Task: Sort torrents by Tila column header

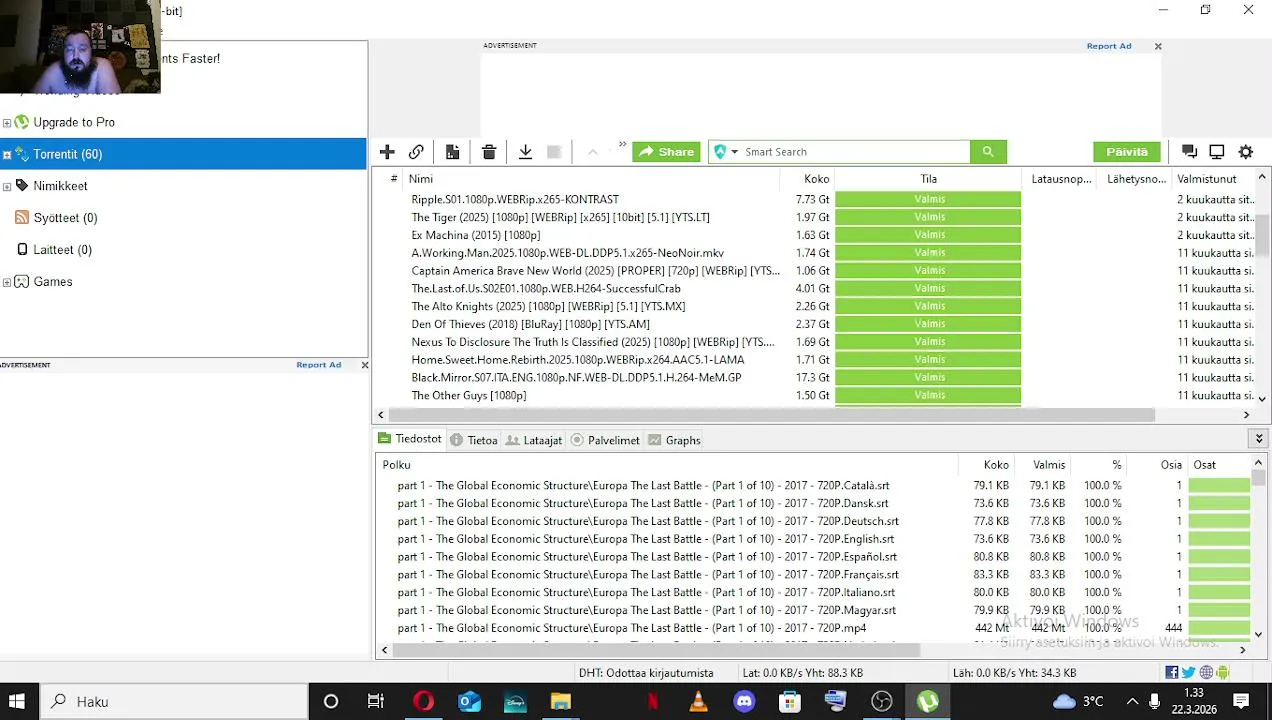Action: pyautogui.click(x=928, y=179)
